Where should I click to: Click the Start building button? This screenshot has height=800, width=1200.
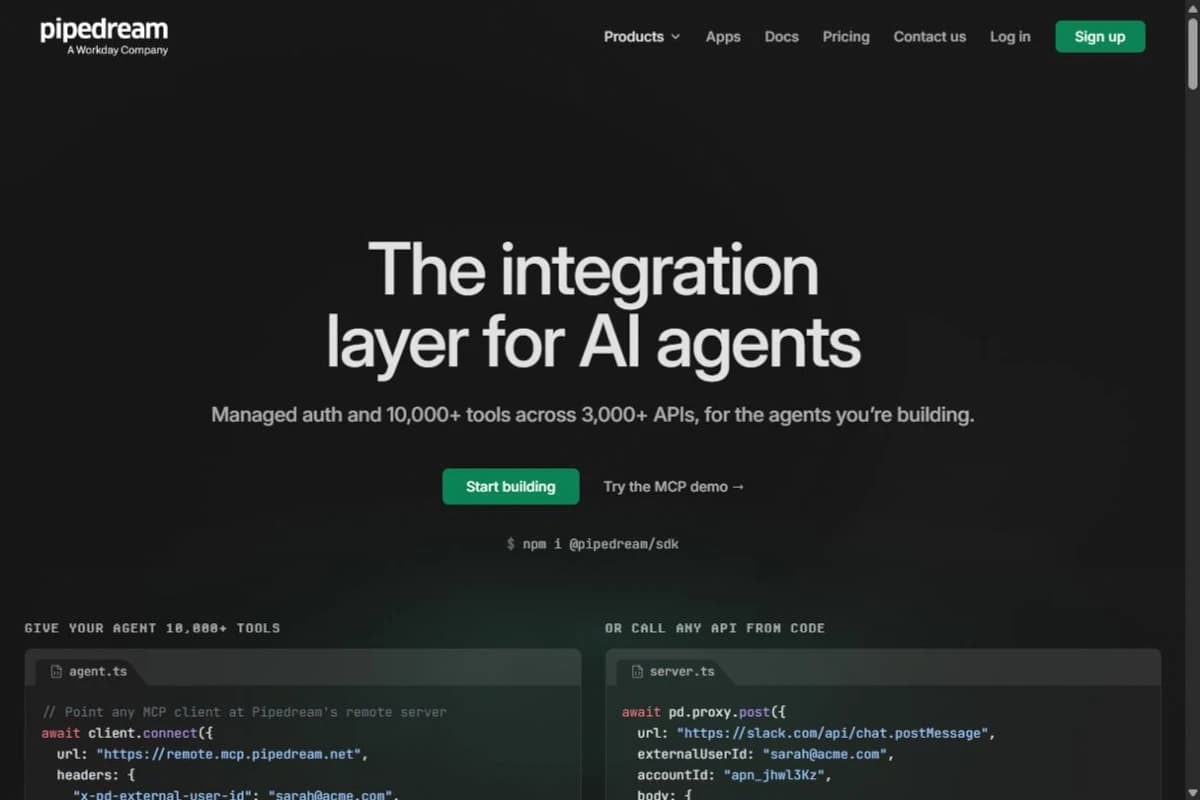click(510, 486)
